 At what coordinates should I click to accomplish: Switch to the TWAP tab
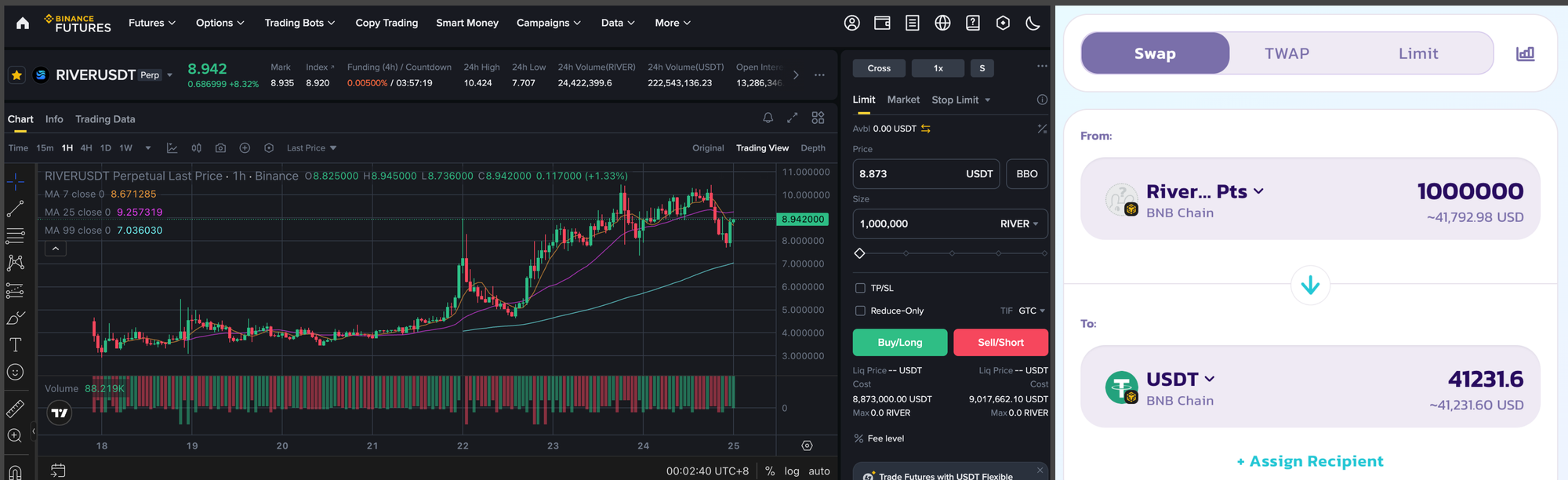1287,54
